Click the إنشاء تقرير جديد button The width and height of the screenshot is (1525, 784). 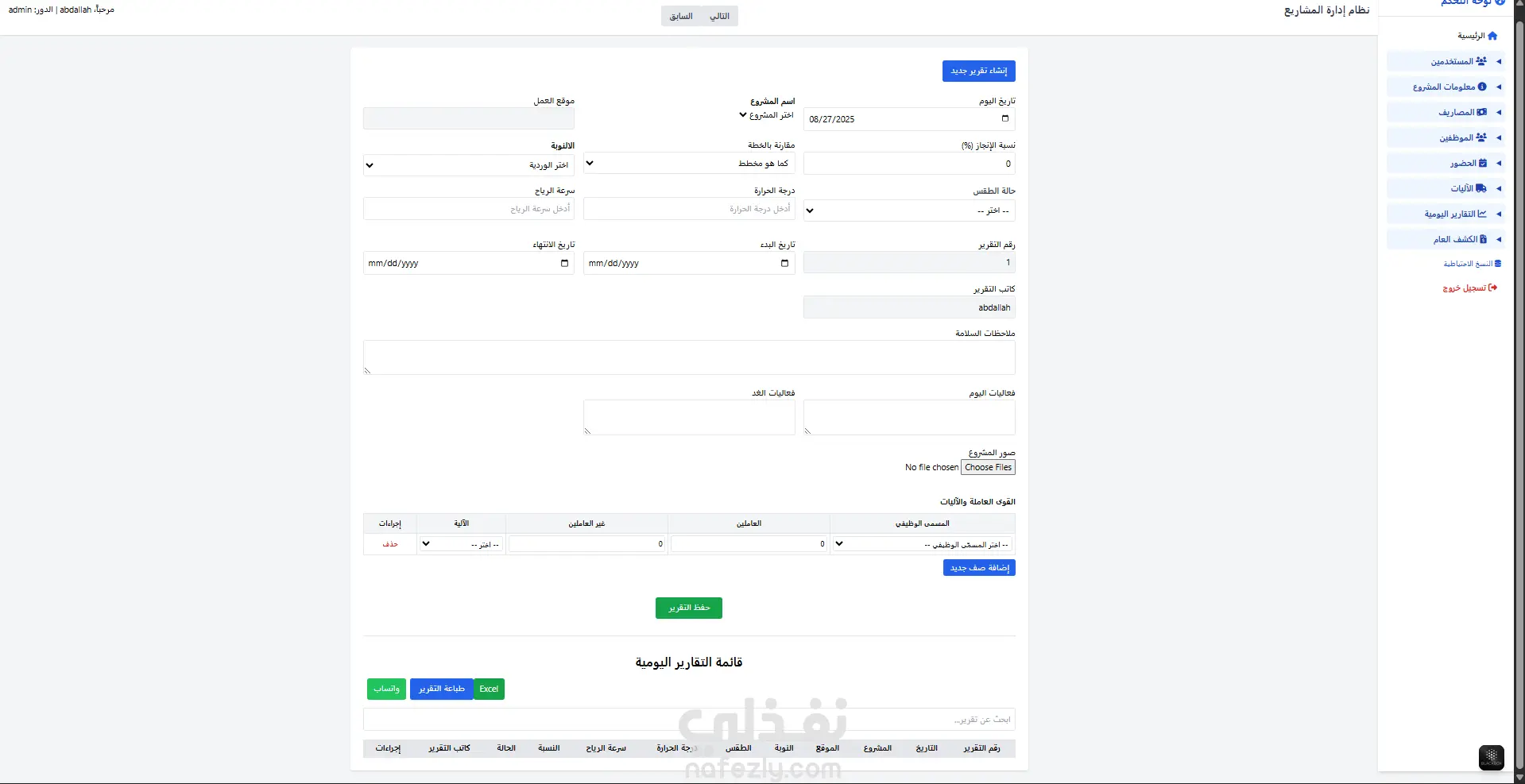coord(979,71)
